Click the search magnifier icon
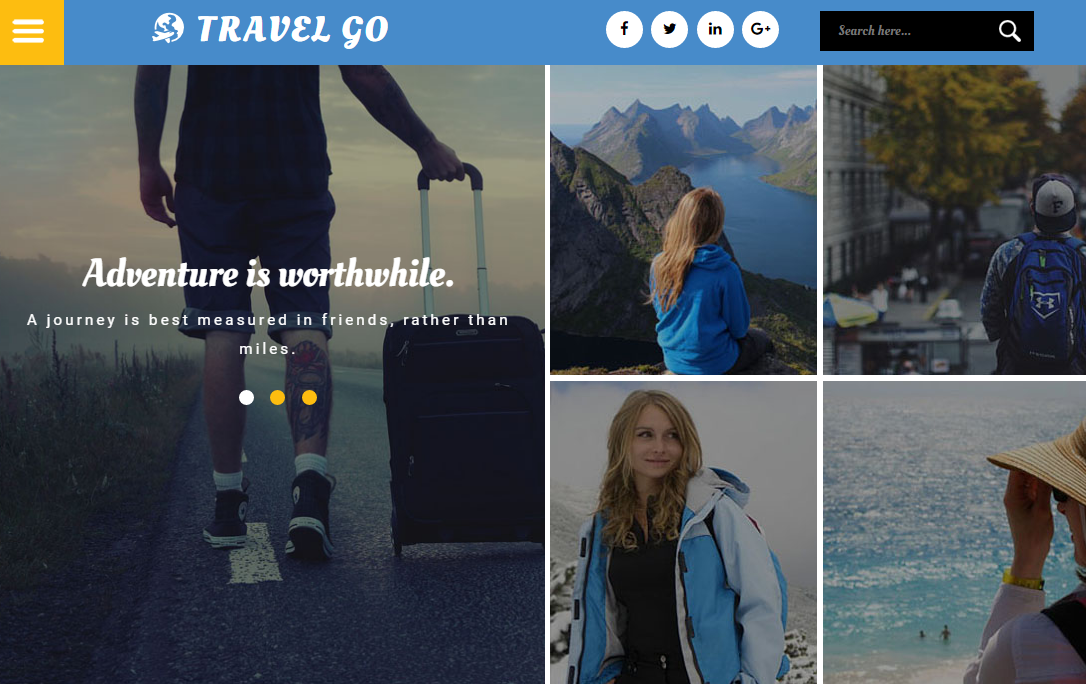The width and height of the screenshot is (1086, 684). point(1009,30)
